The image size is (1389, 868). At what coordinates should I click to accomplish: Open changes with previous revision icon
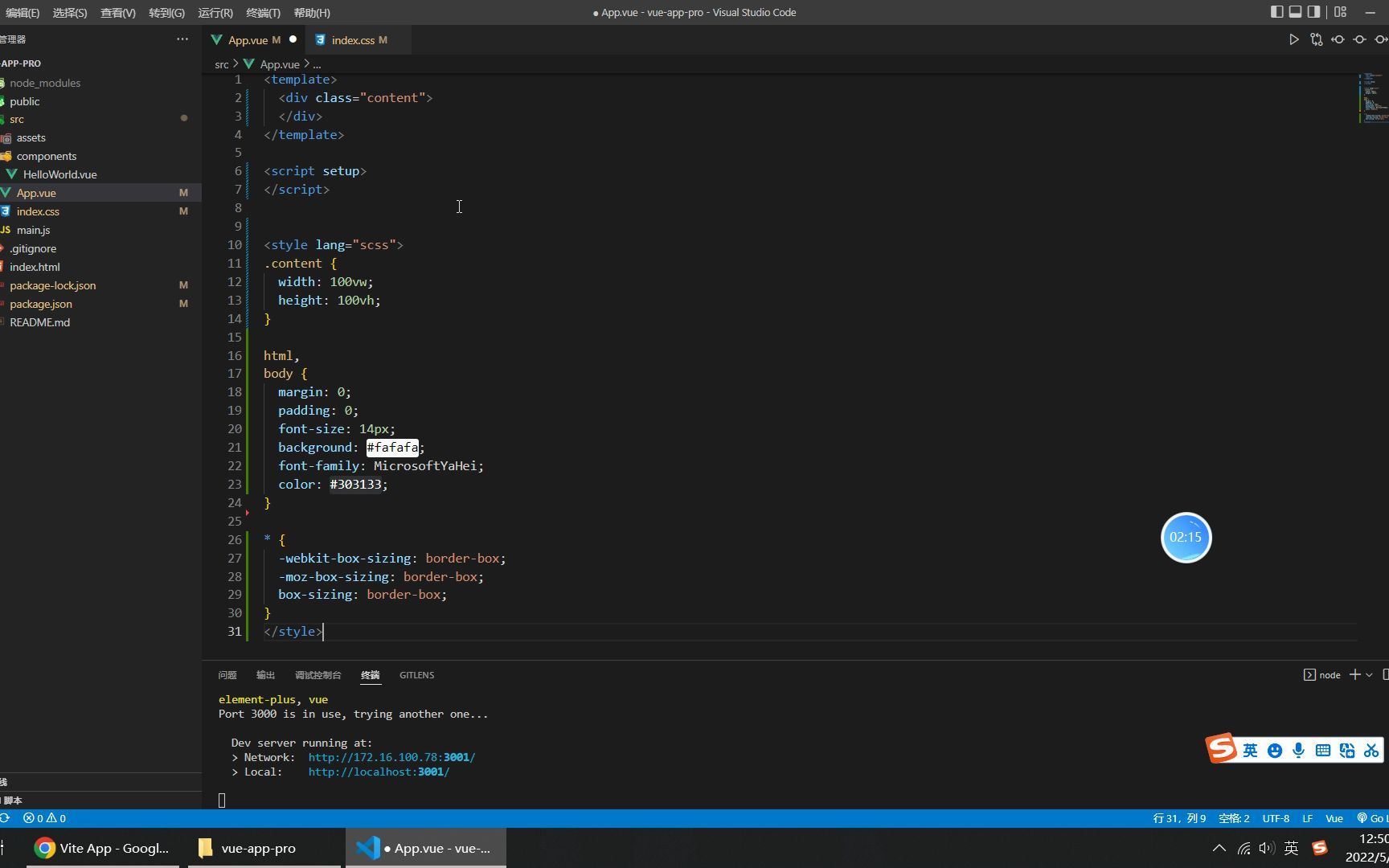(x=1338, y=39)
